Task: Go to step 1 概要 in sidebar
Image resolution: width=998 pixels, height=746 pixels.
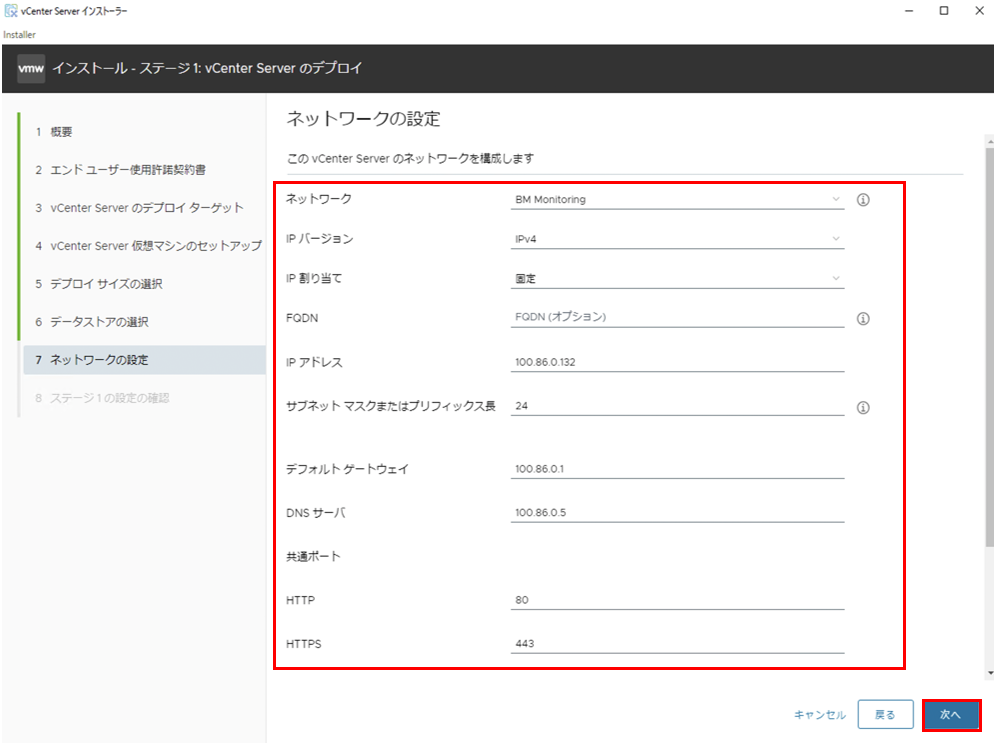Action: (54, 132)
